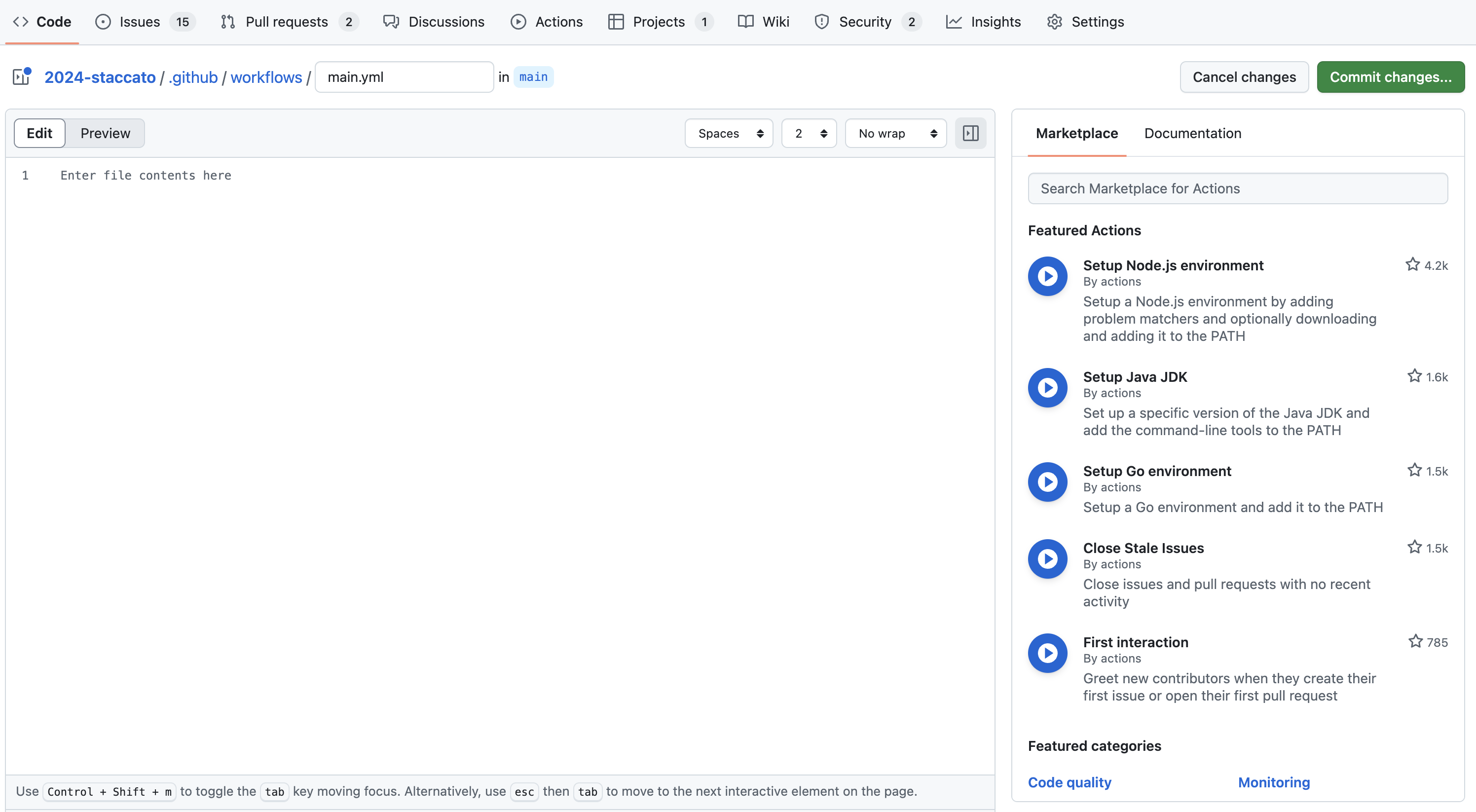The width and height of the screenshot is (1476, 812).
Task: Click the Setup Node.js environment play icon
Action: pos(1047,276)
